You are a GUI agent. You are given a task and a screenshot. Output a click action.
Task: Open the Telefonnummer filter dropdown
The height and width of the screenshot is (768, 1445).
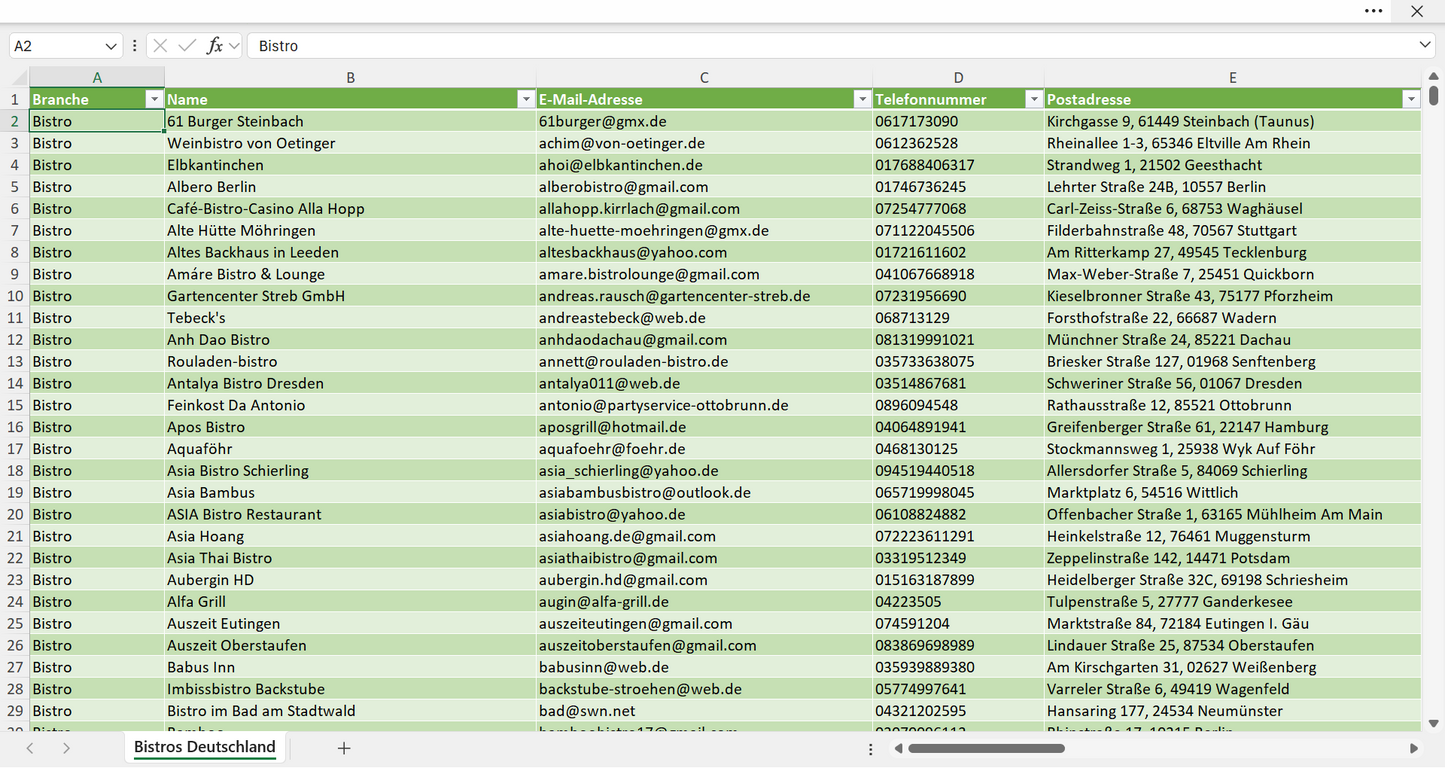(x=1034, y=99)
